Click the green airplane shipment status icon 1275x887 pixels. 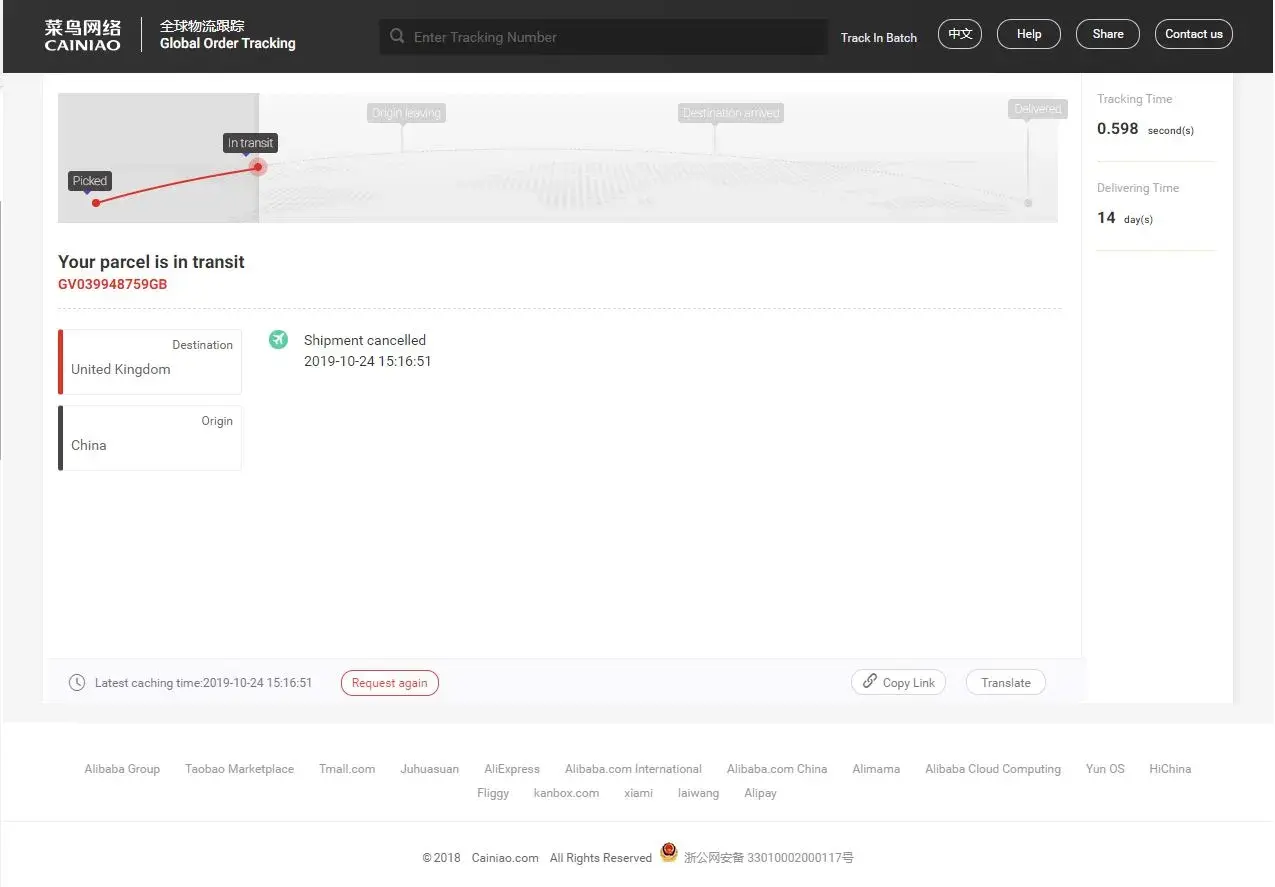point(279,340)
